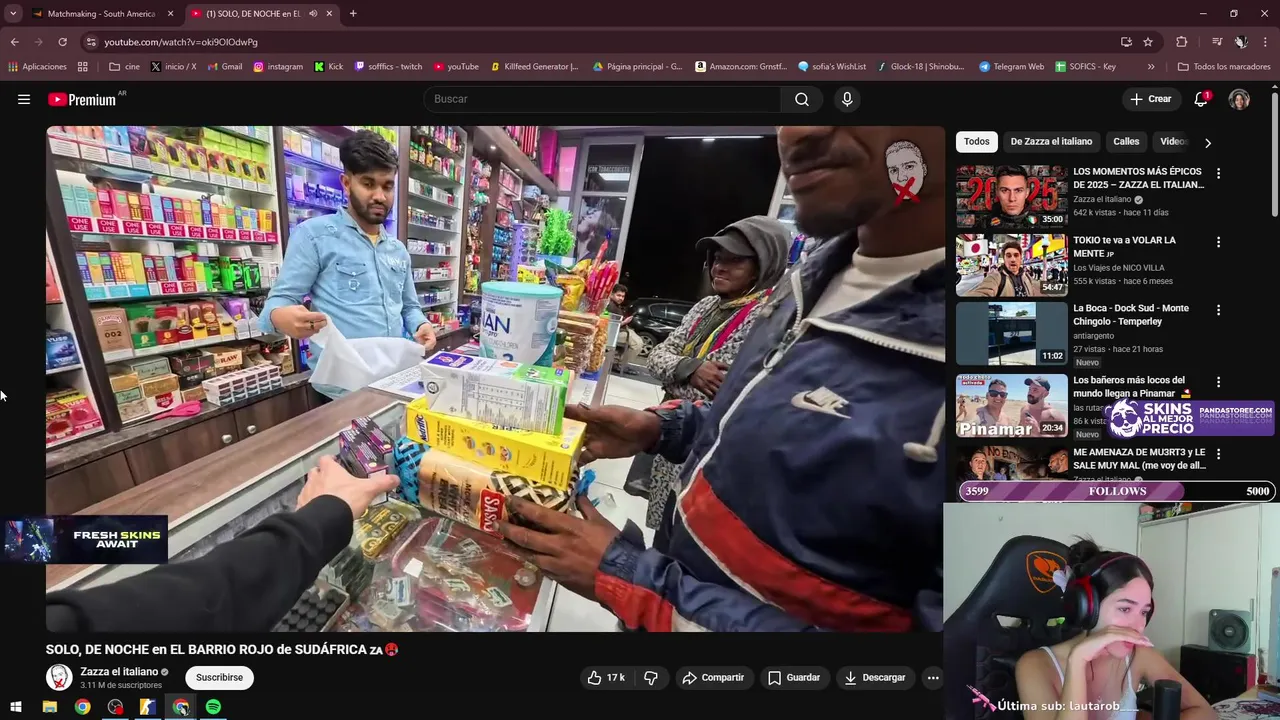This screenshot has width=1280, height=720.
Task: Dislike the video with thumbs-down
Action: 651,677
